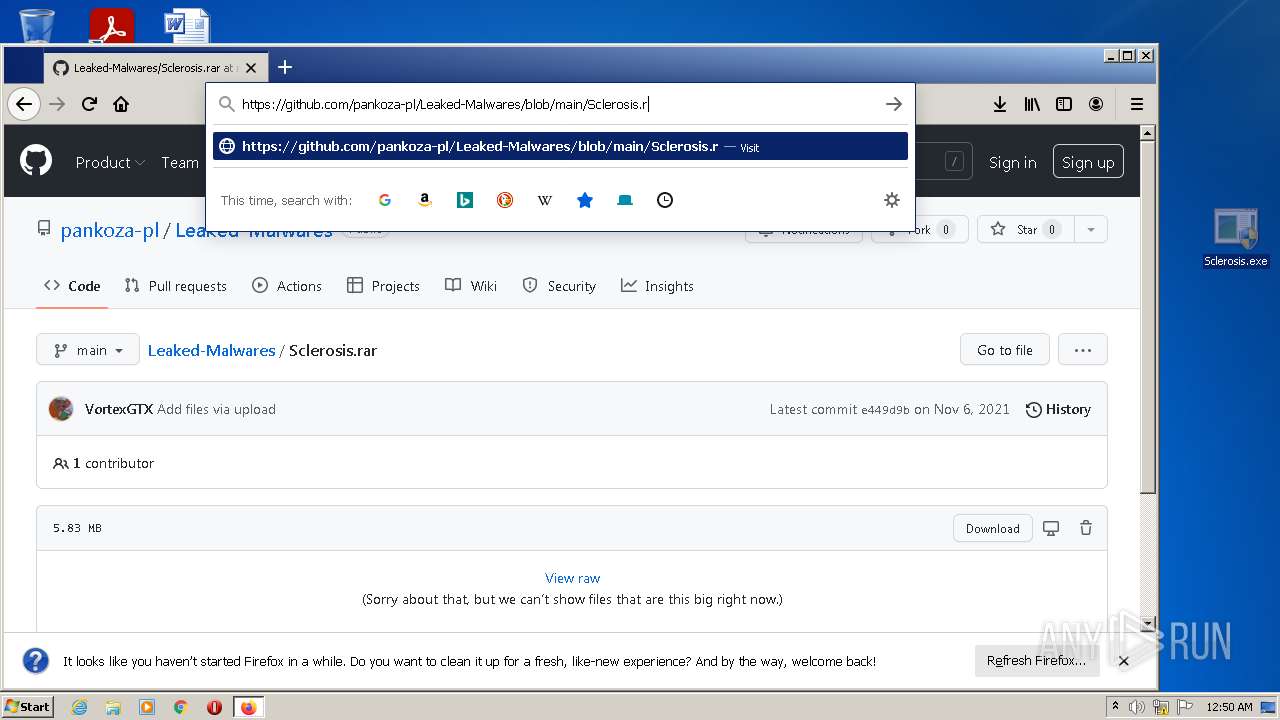Click the Download button
Viewport: 1280px width, 720px height.
(x=993, y=528)
